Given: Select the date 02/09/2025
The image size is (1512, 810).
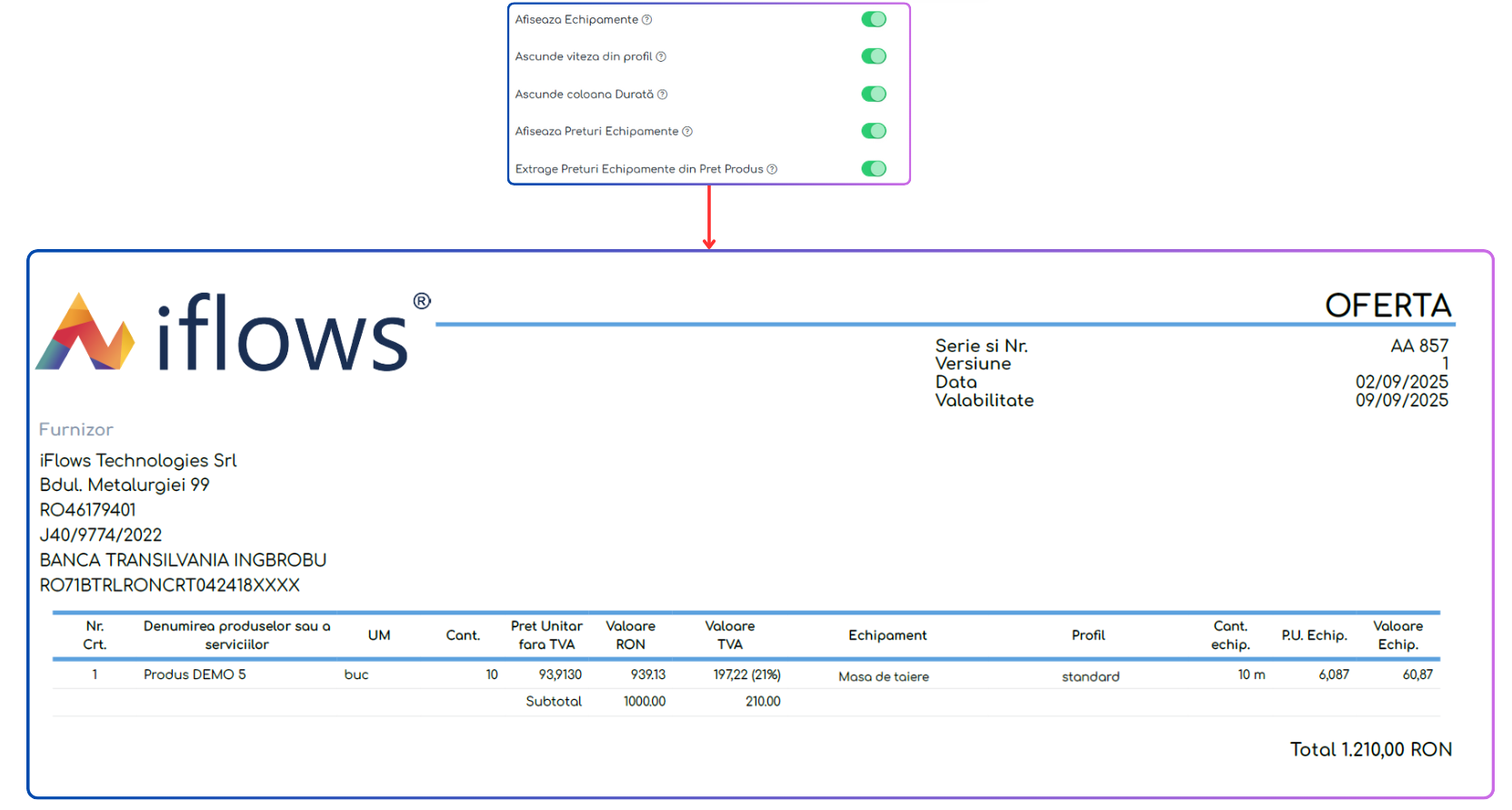Looking at the screenshot, I should tap(1402, 382).
